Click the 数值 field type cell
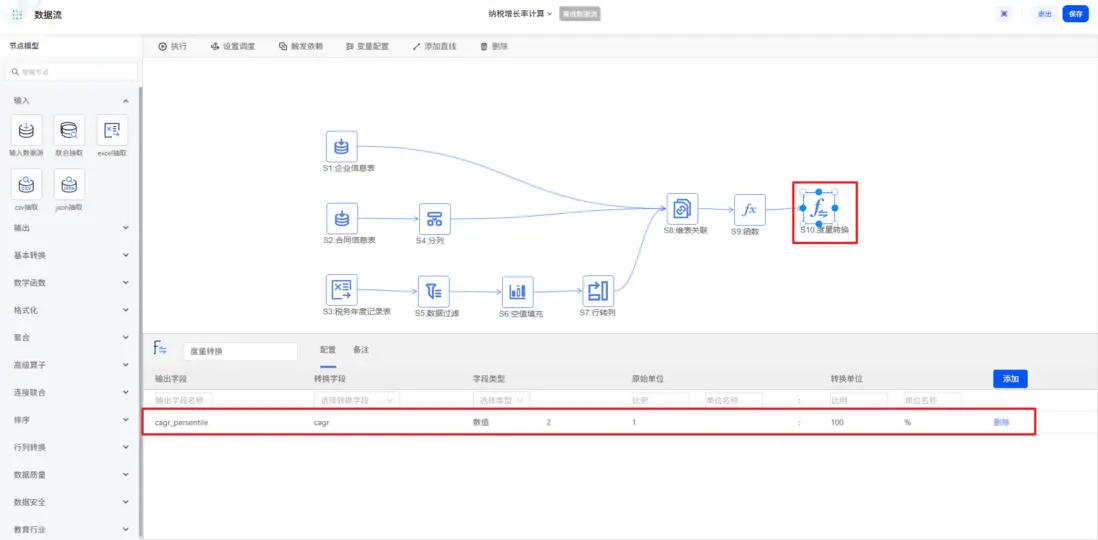The height and width of the screenshot is (540, 1098). coord(482,422)
